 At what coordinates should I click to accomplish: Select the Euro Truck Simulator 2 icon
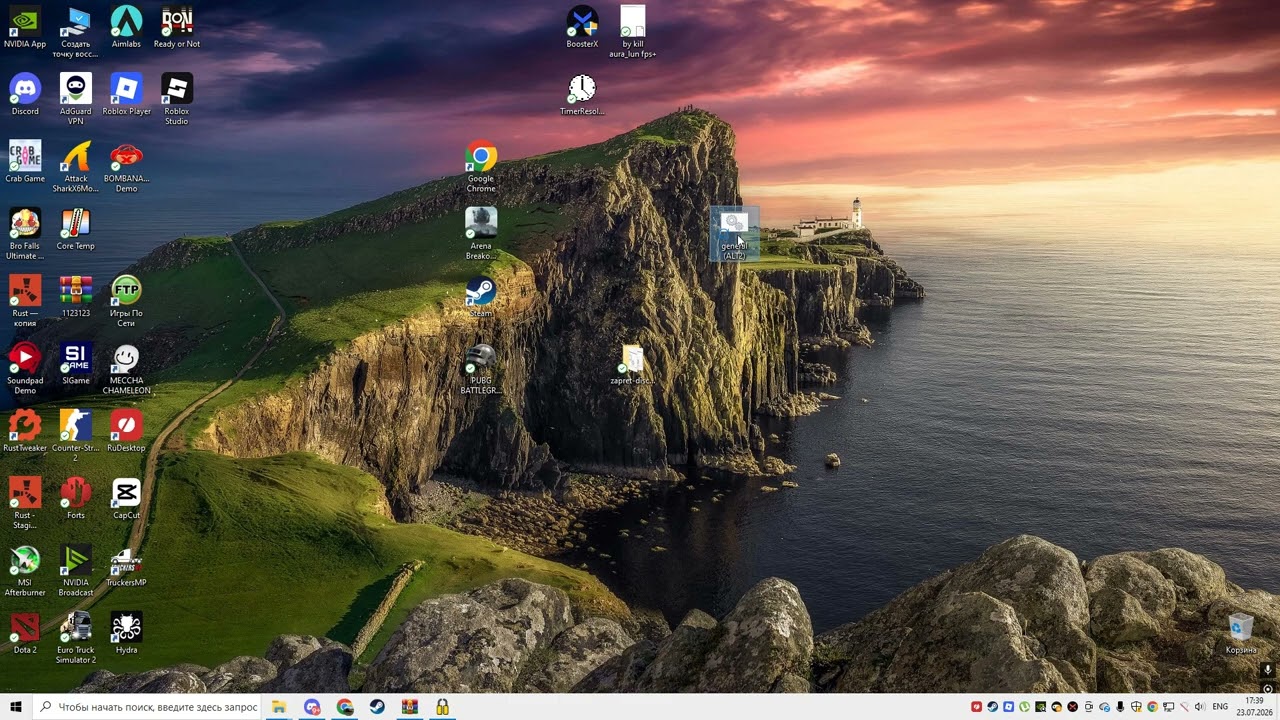coord(76,636)
